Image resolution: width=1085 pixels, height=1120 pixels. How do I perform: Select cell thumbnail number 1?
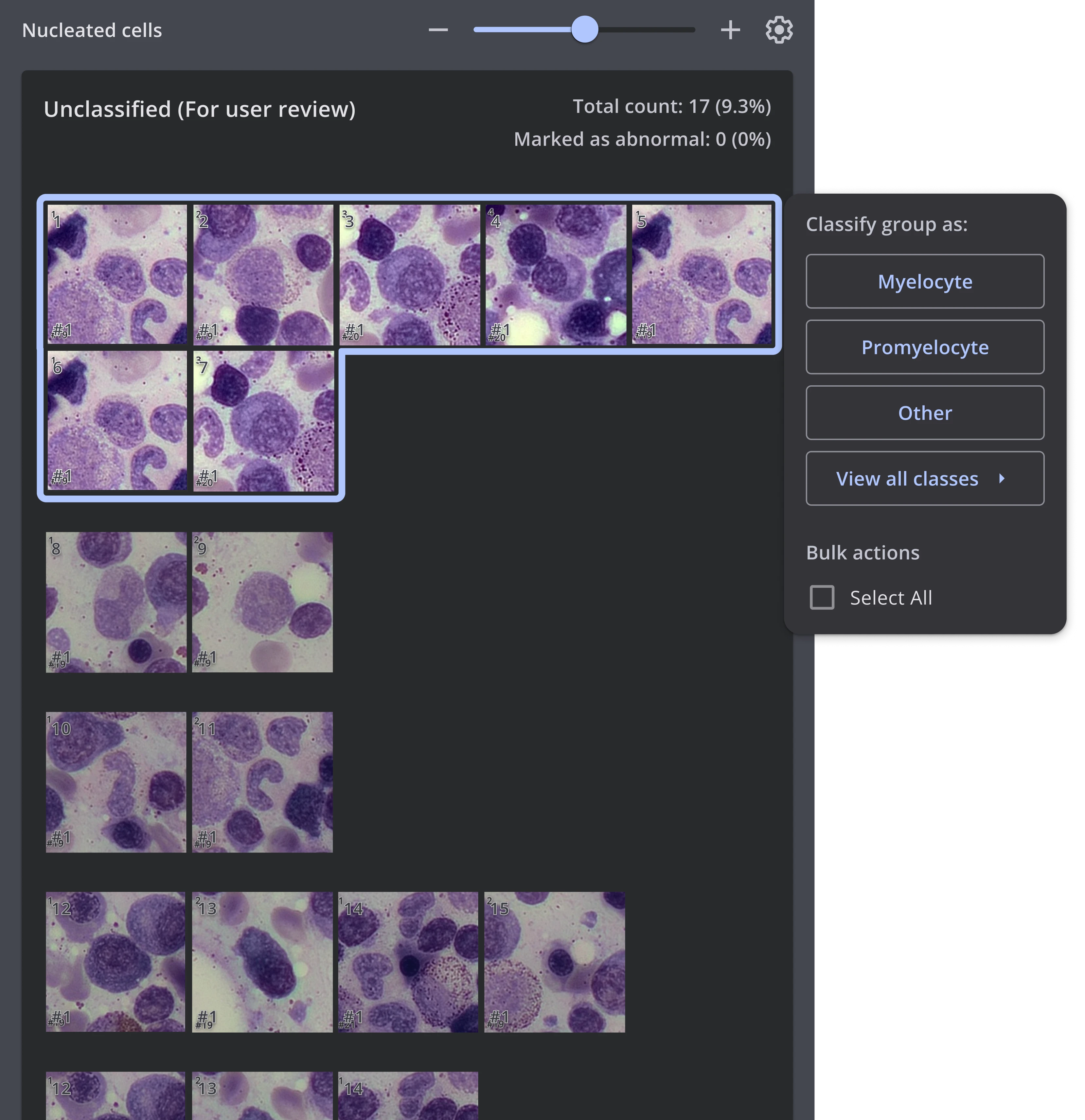116,275
